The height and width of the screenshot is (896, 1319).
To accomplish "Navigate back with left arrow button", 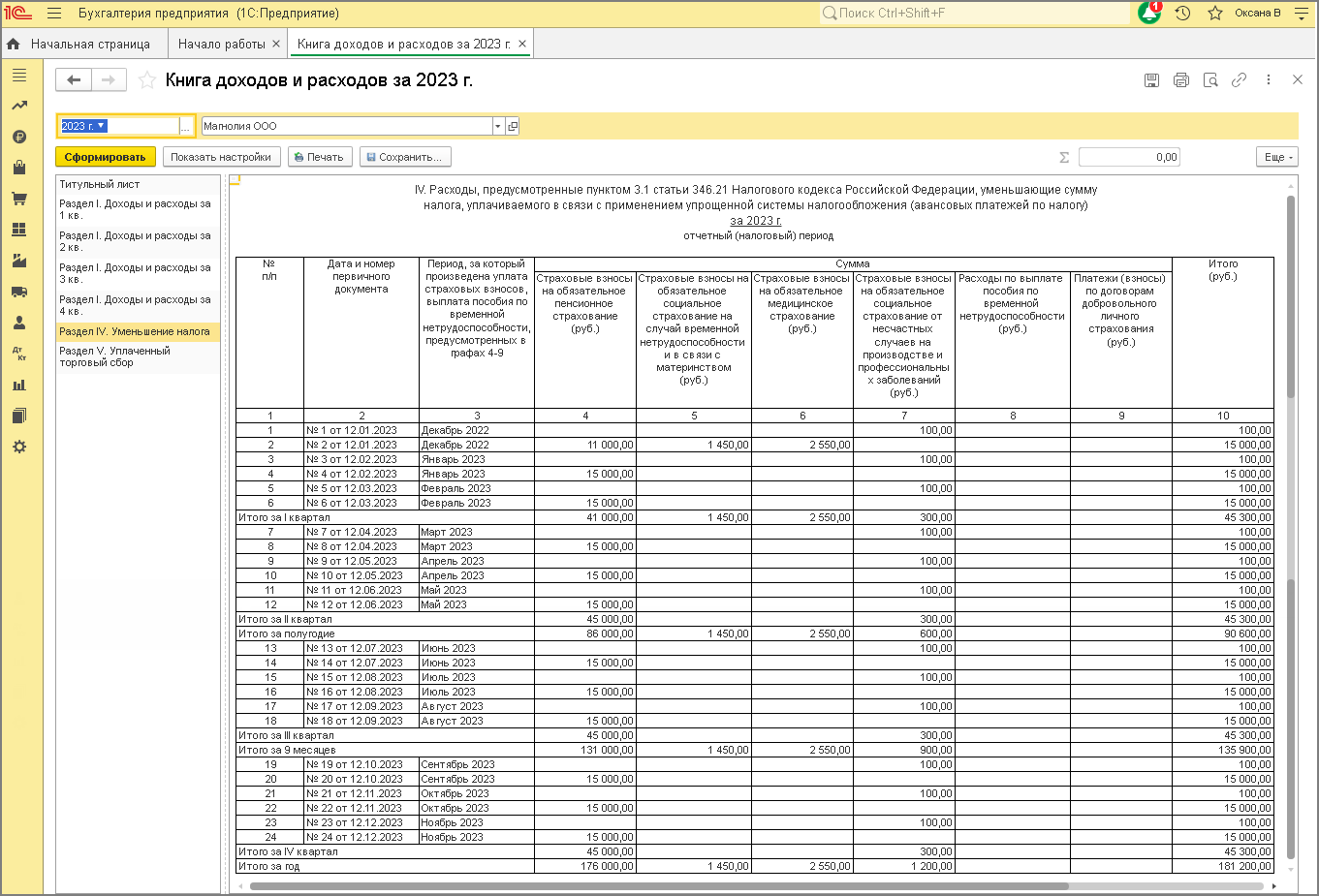I will click(74, 80).
